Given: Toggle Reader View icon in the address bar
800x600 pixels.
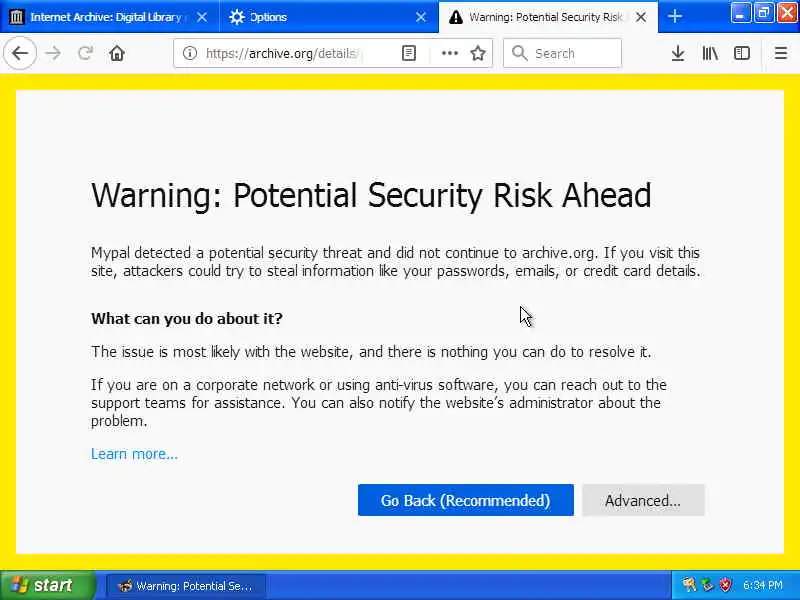Looking at the screenshot, I should click(x=409, y=54).
